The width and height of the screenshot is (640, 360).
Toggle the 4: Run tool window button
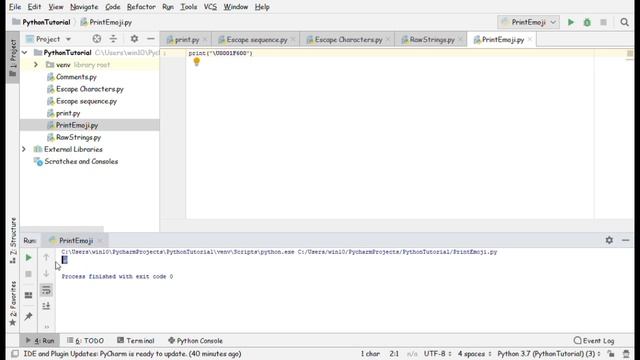[x=40, y=340]
